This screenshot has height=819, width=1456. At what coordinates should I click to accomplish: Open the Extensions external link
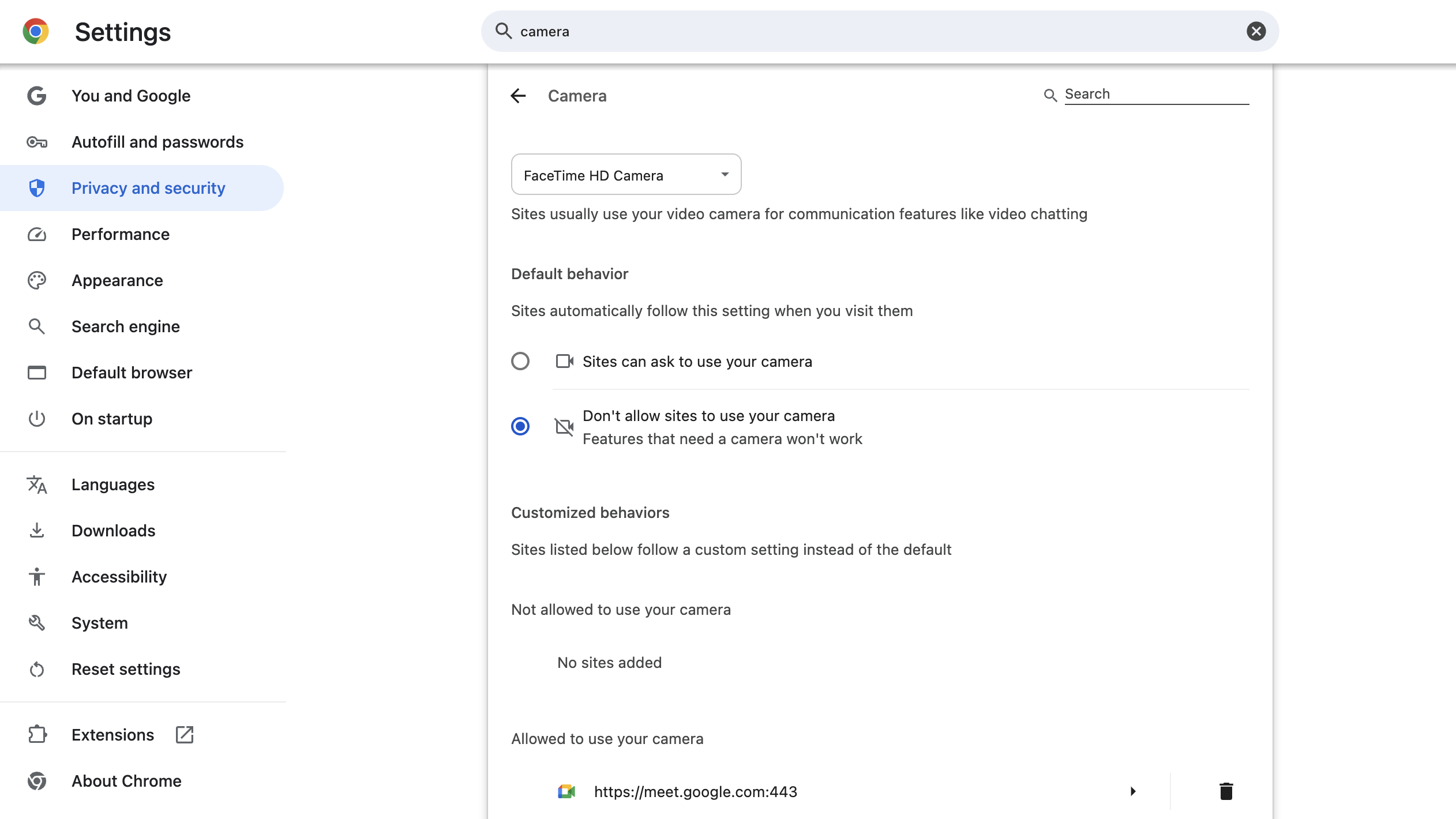(x=185, y=735)
